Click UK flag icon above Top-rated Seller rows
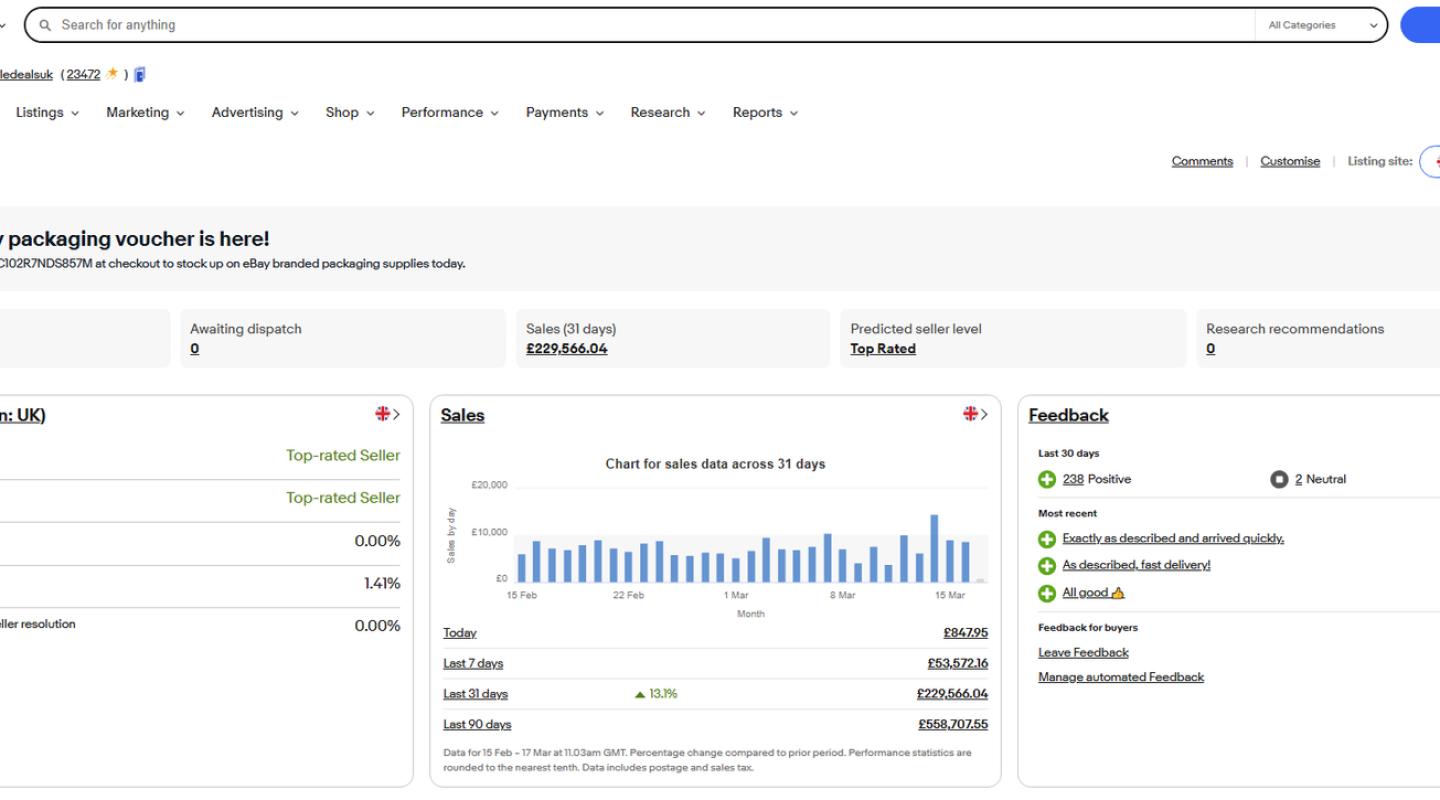Image resolution: width=1440 pixels, height=800 pixels. click(383, 414)
